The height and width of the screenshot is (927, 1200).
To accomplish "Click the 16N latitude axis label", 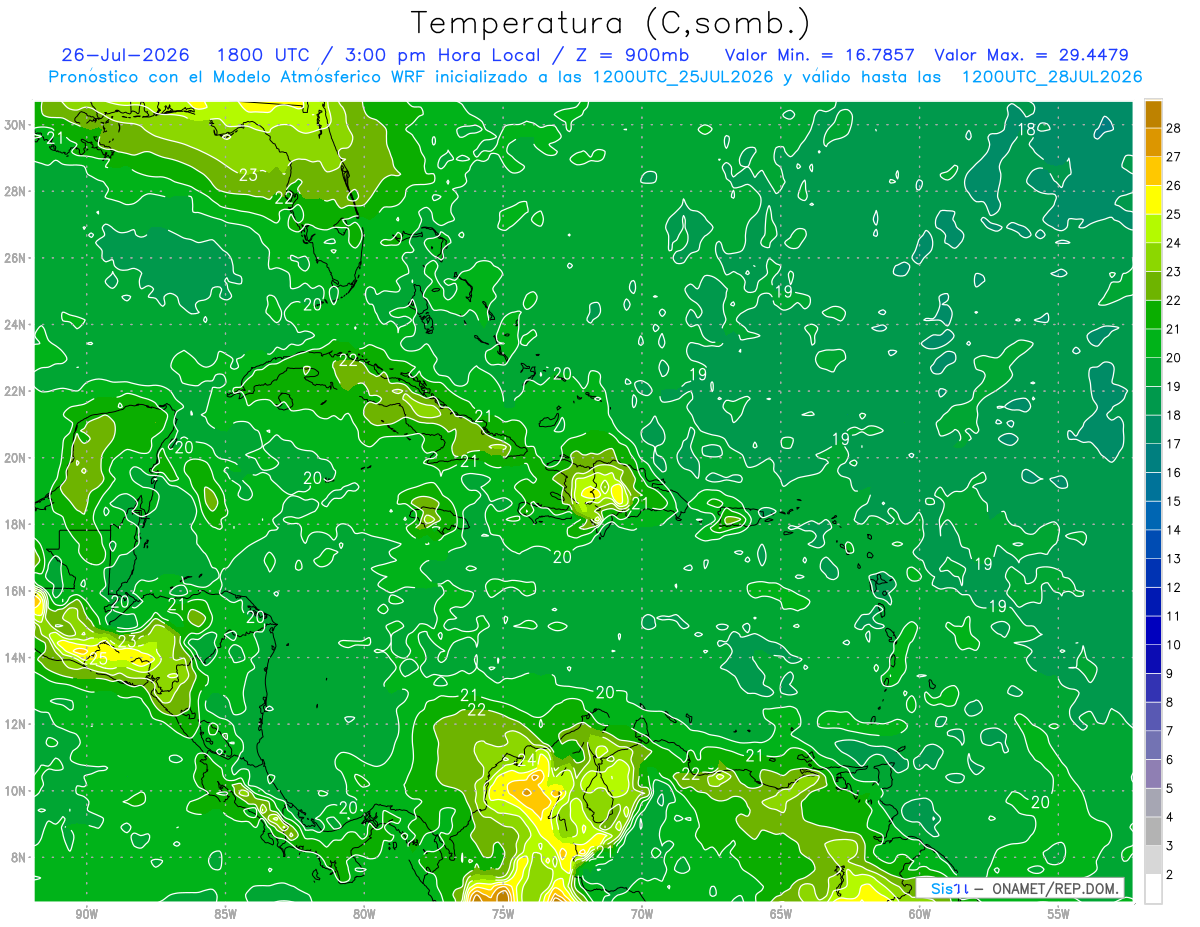I will coord(15,591).
